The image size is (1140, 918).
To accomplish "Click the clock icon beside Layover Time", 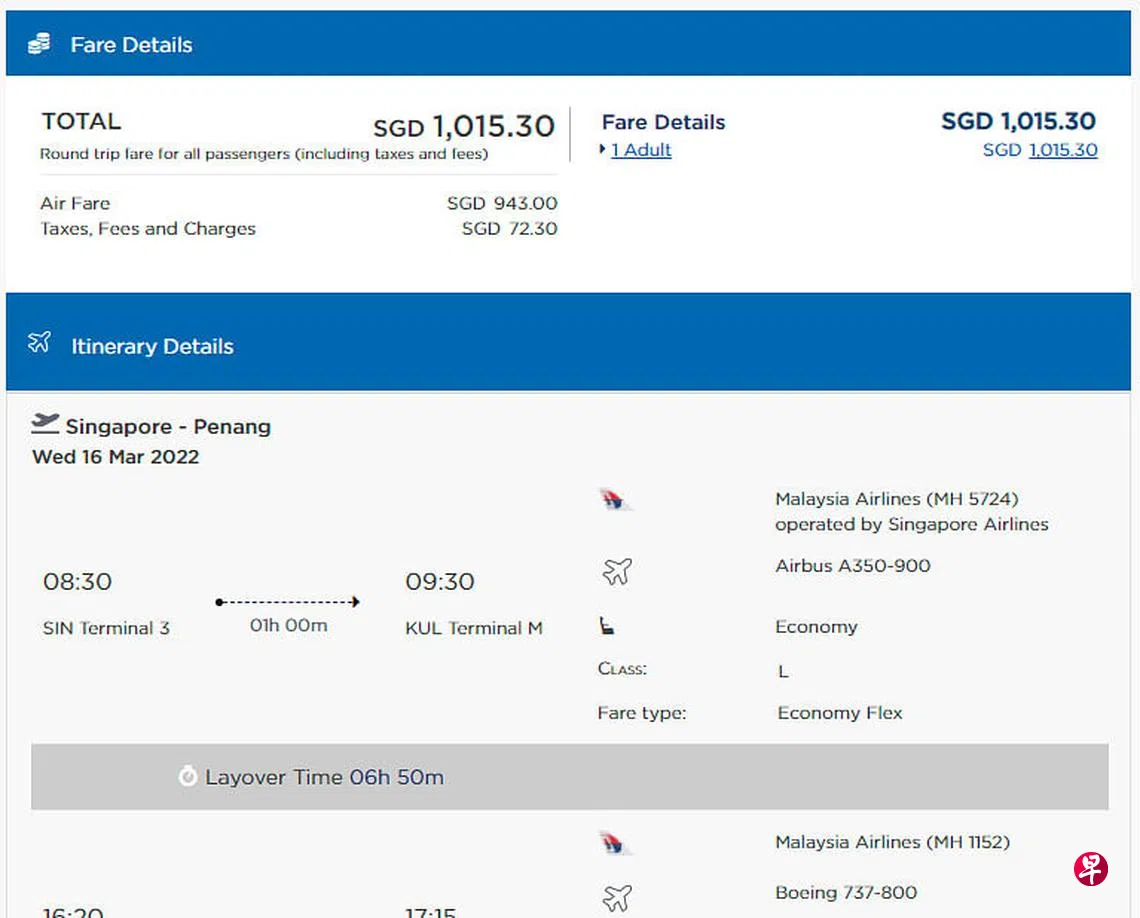I will click(187, 776).
